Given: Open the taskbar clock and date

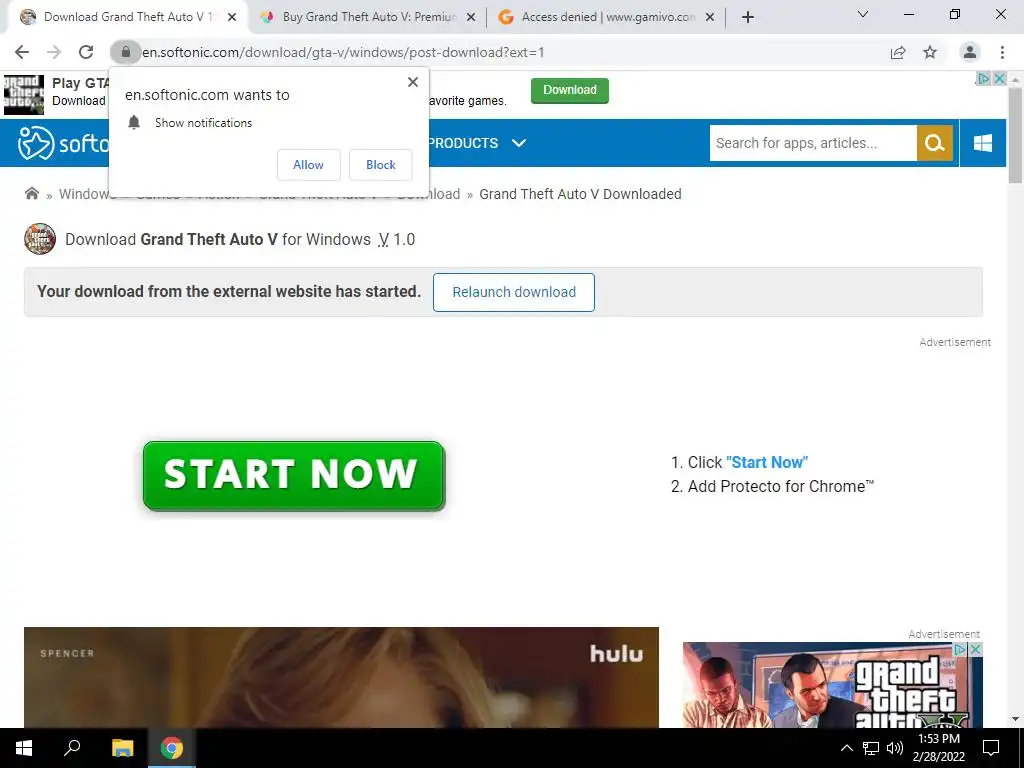Looking at the screenshot, I should 938,748.
